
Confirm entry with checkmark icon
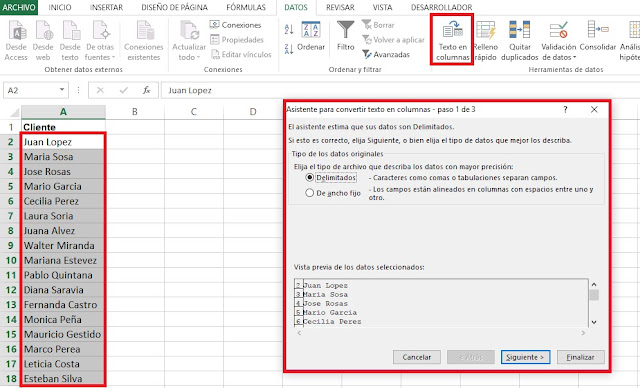tap(124, 90)
